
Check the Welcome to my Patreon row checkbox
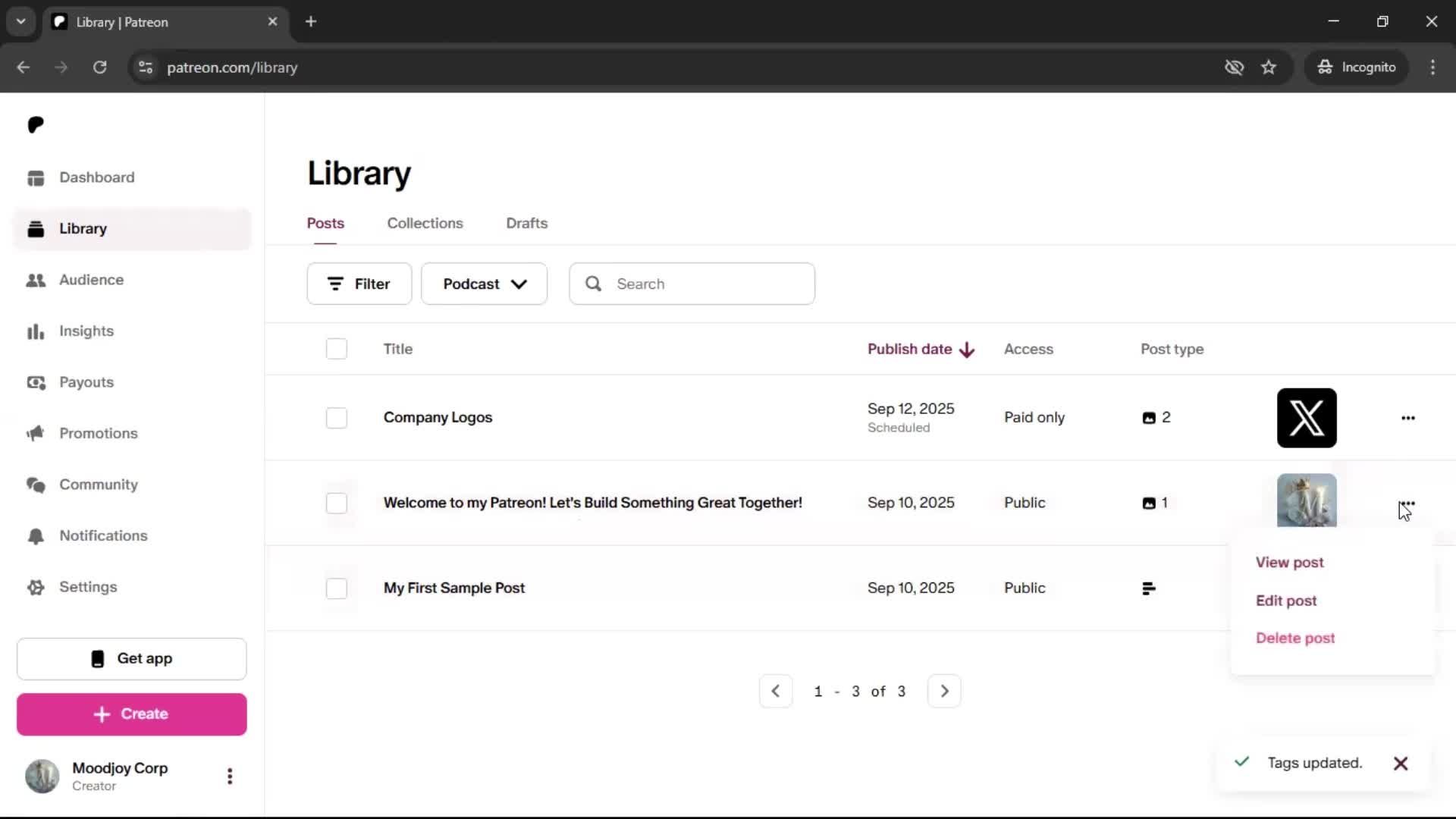coord(337,503)
